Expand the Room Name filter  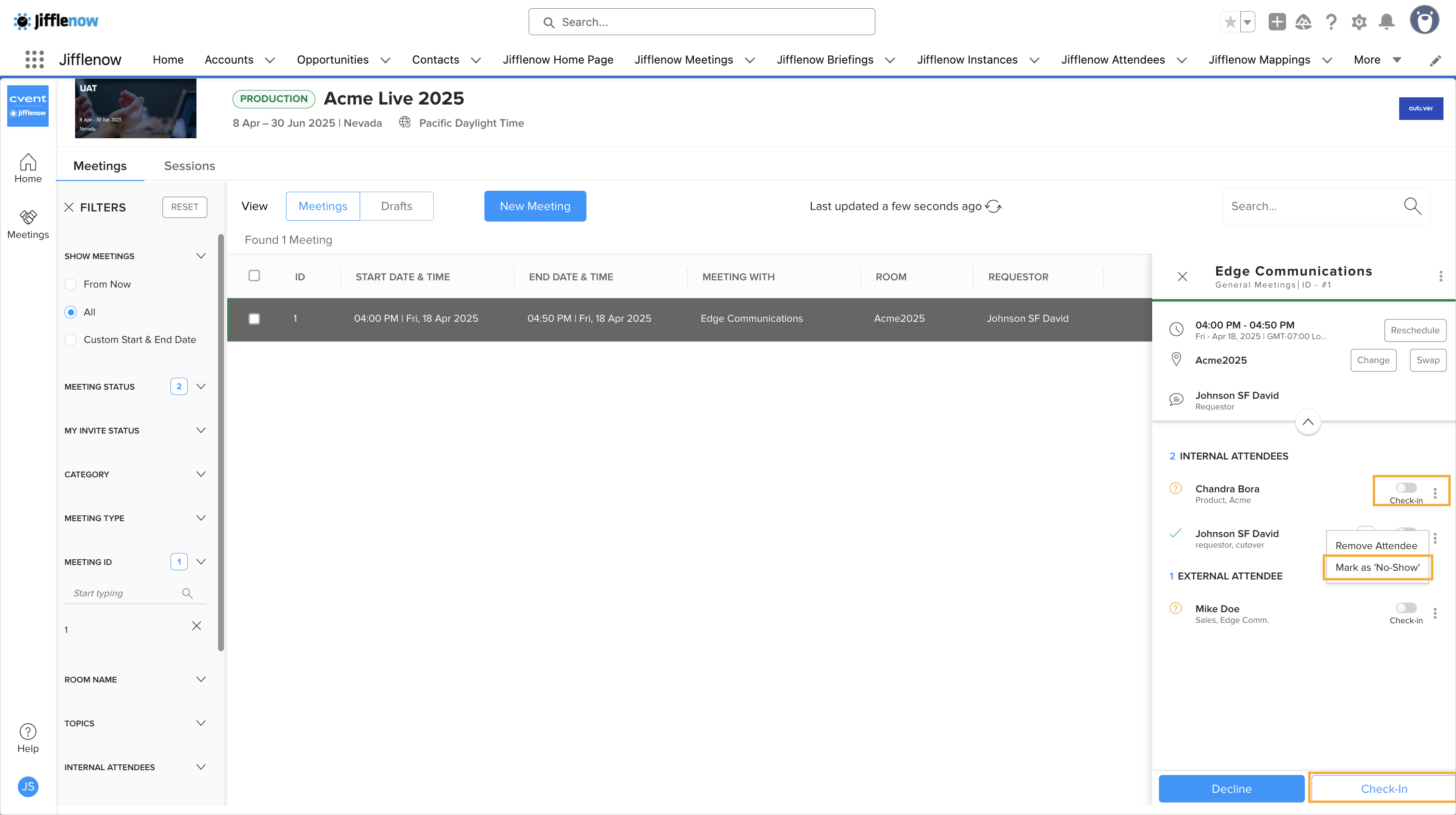click(x=201, y=679)
